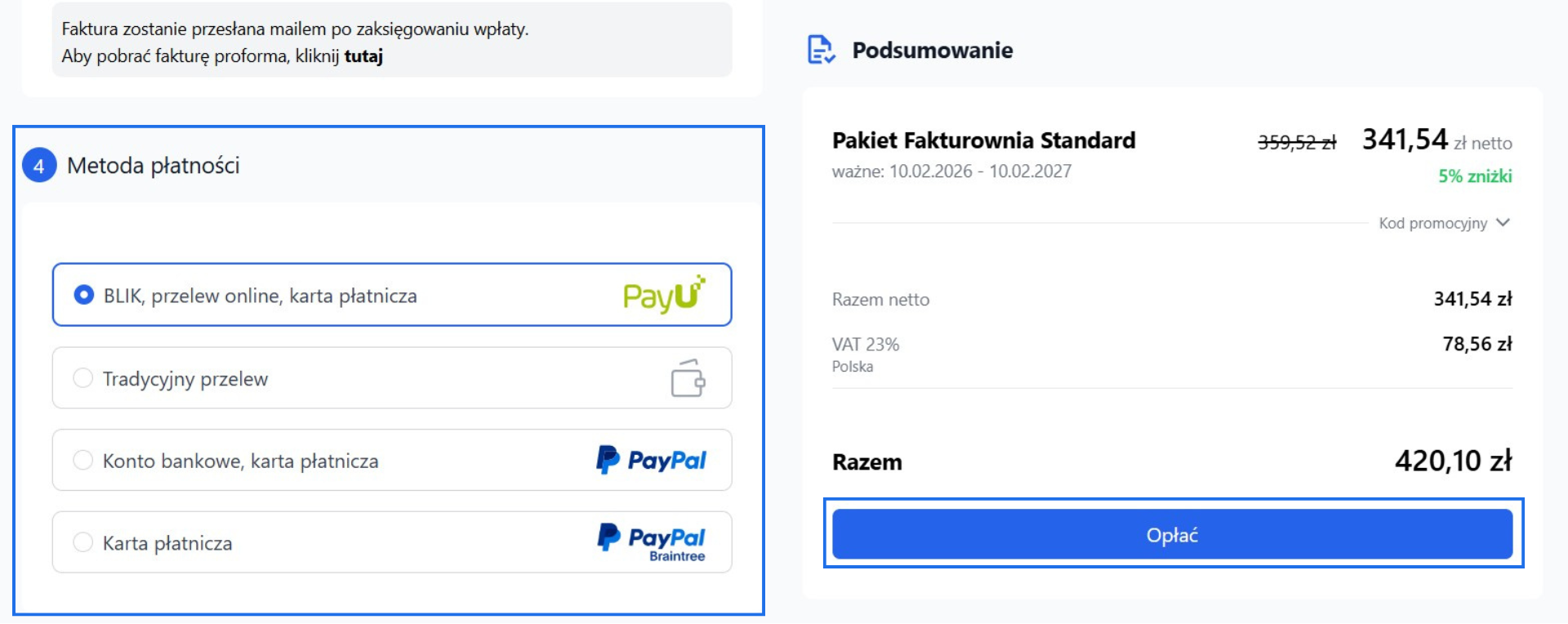
Task: Click the step 4 numbered circle badge
Action: (38, 166)
